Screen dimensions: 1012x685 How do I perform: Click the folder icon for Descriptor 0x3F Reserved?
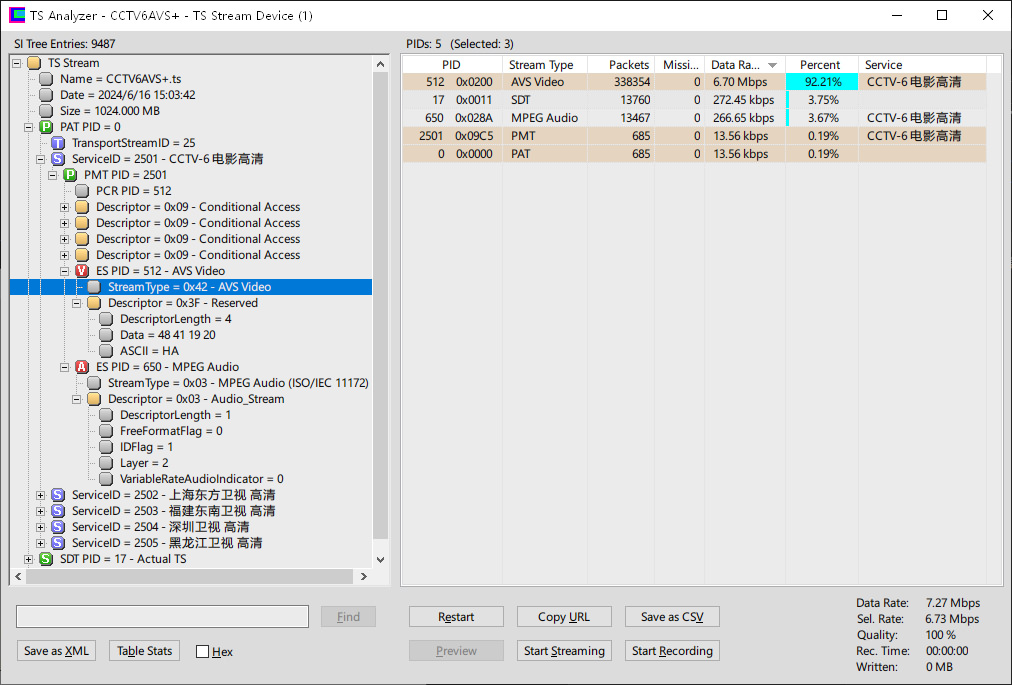pyautogui.click(x=94, y=303)
